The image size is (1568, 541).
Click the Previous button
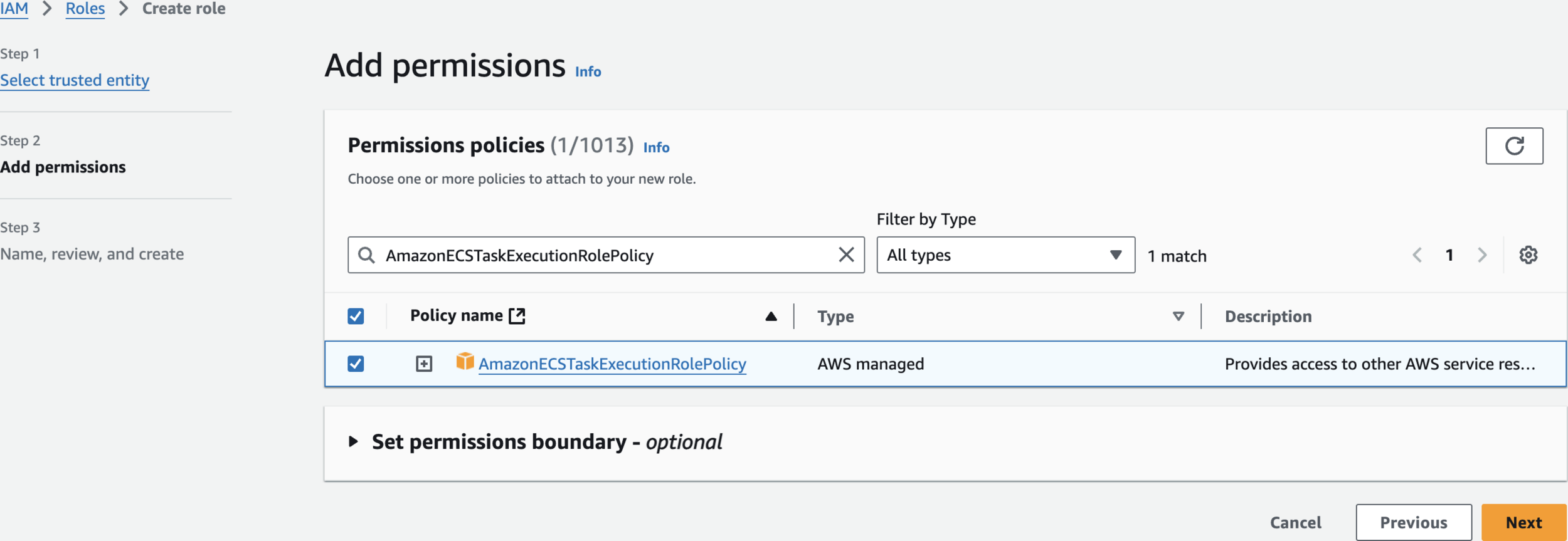[x=1413, y=522]
